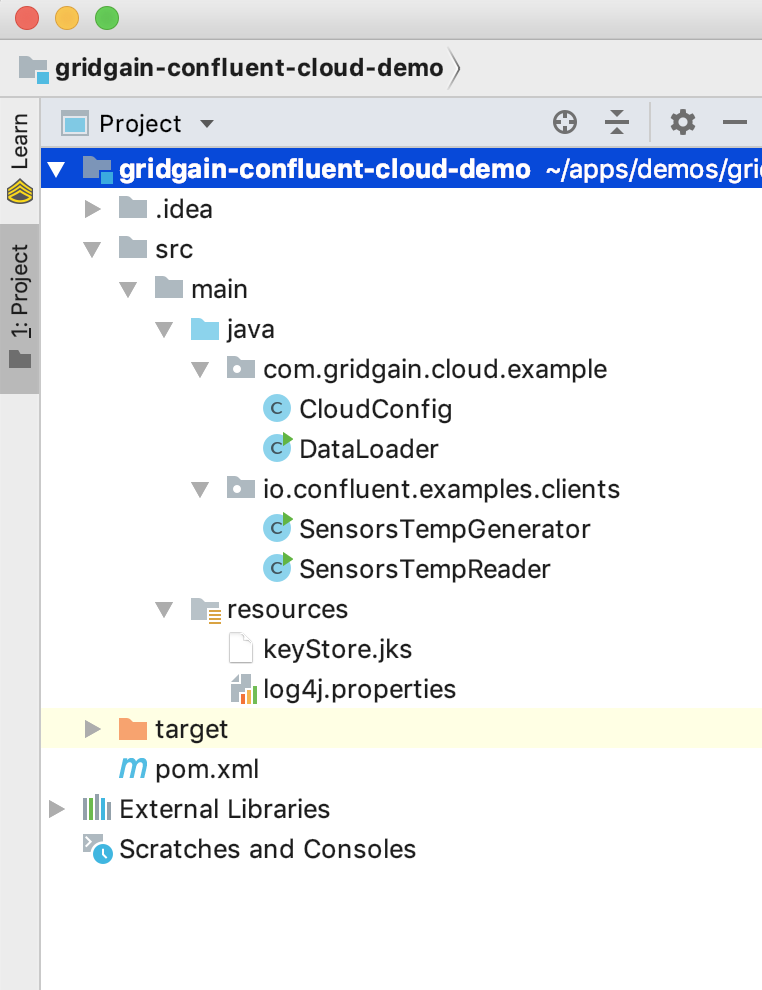Click the pom.xml Maven icon
Screen dimensions: 762x990
tap(132, 769)
